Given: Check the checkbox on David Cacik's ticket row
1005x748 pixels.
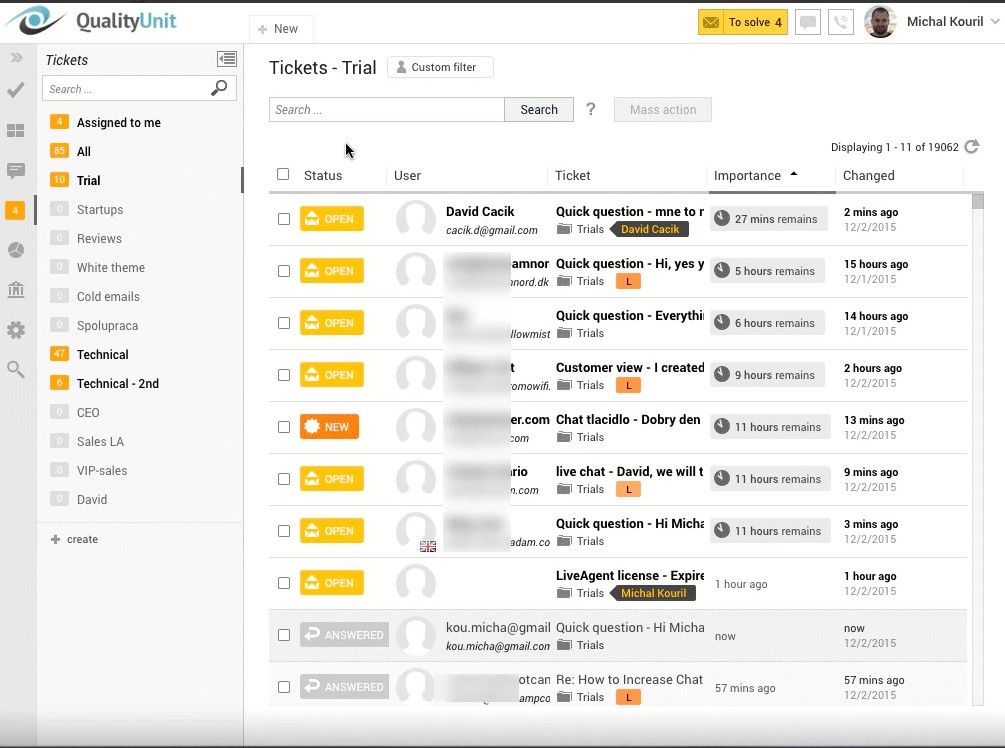Looking at the screenshot, I should [284, 218].
